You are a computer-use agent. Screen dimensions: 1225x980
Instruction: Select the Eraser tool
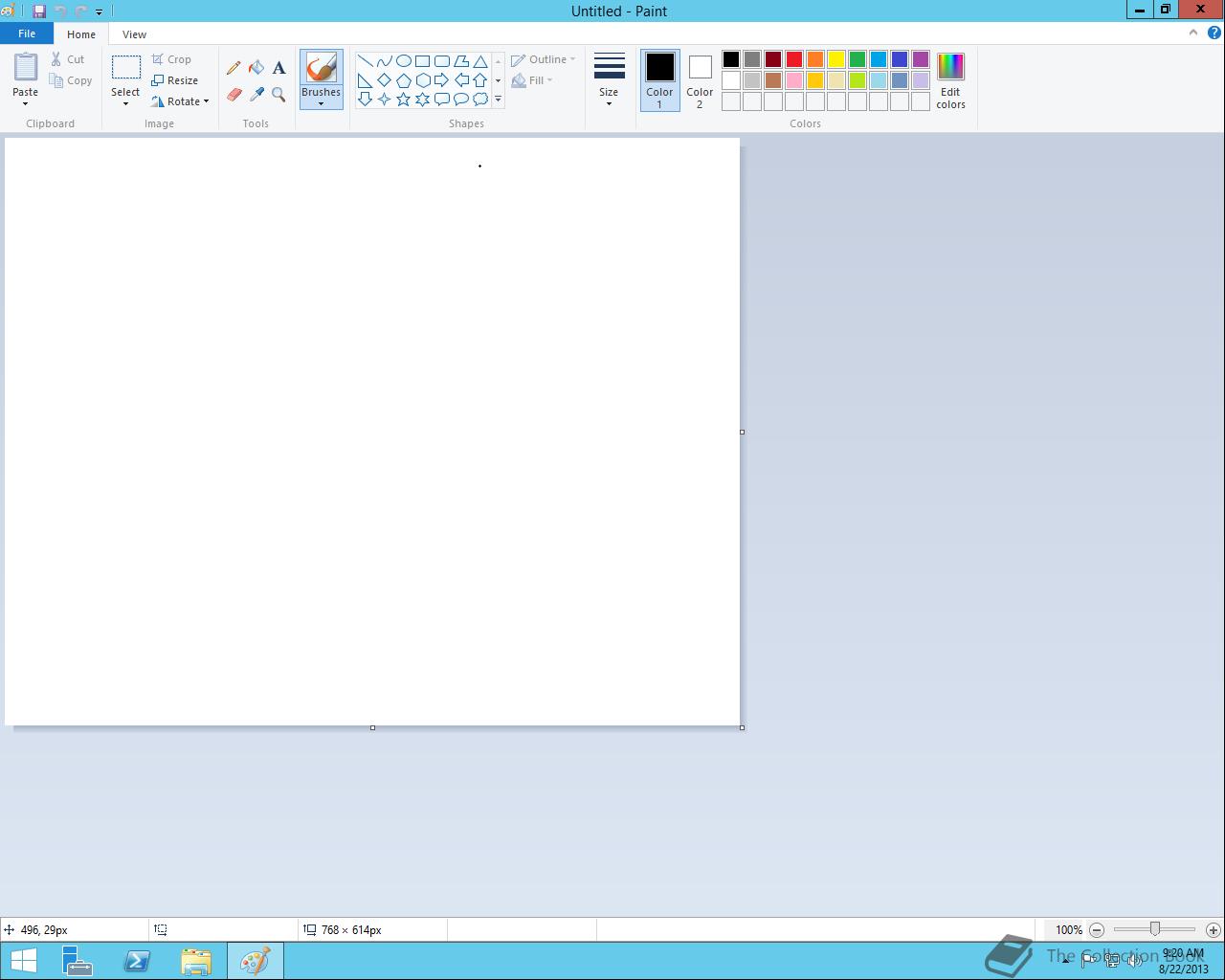point(234,94)
